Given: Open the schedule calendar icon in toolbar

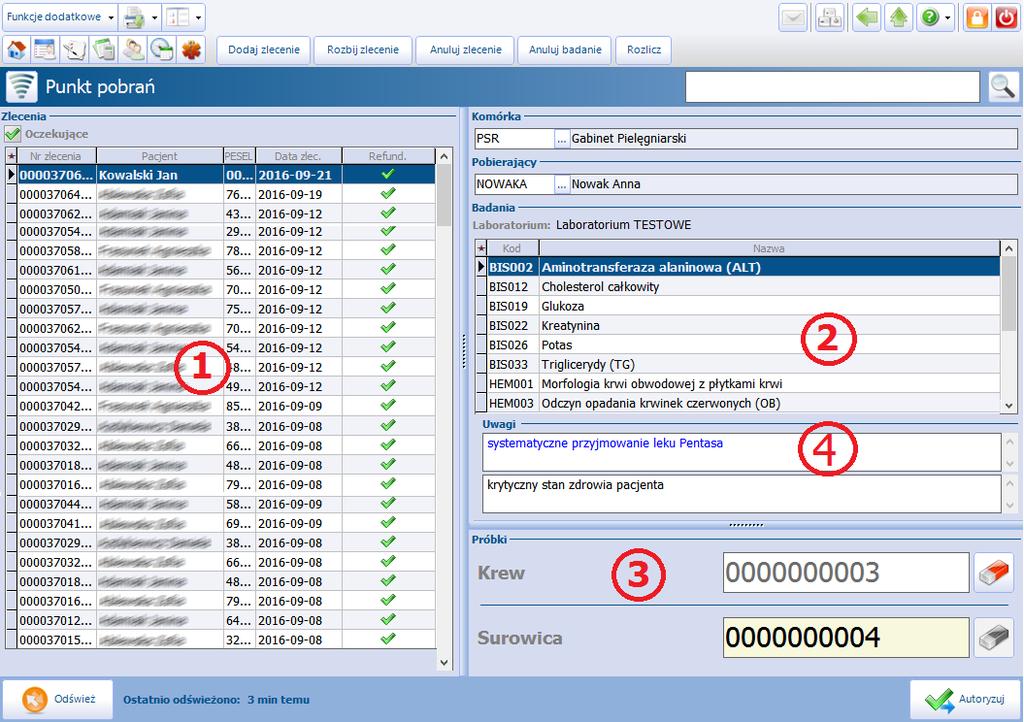Looking at the screenshot, I should click(45, 50).
